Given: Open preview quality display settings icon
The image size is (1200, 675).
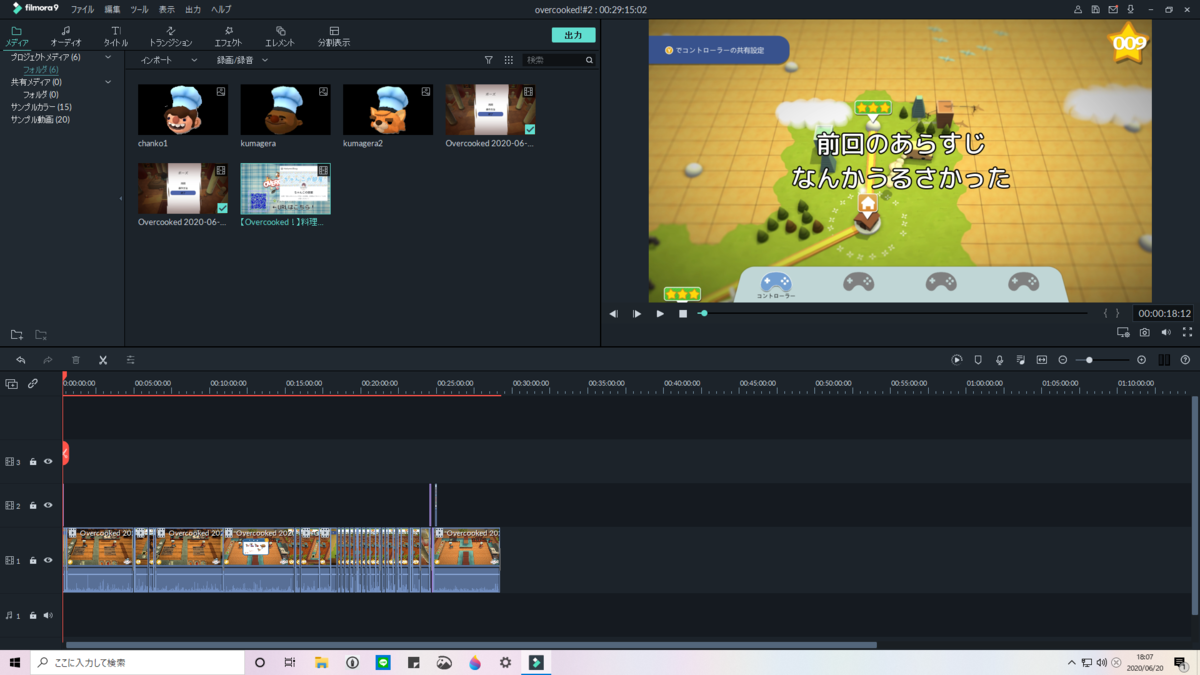Looking at the screenshot, I should point(1123,332).
